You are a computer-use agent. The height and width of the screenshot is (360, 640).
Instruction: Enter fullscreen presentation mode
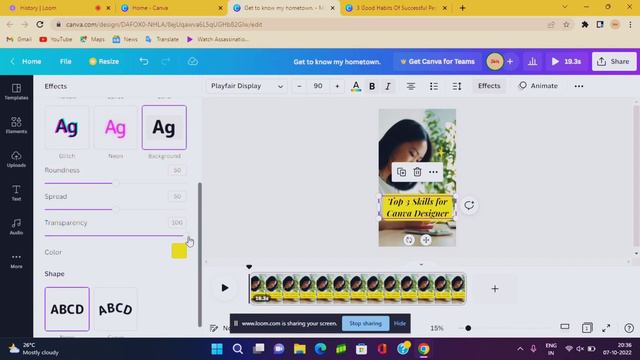tap(606, 328)
